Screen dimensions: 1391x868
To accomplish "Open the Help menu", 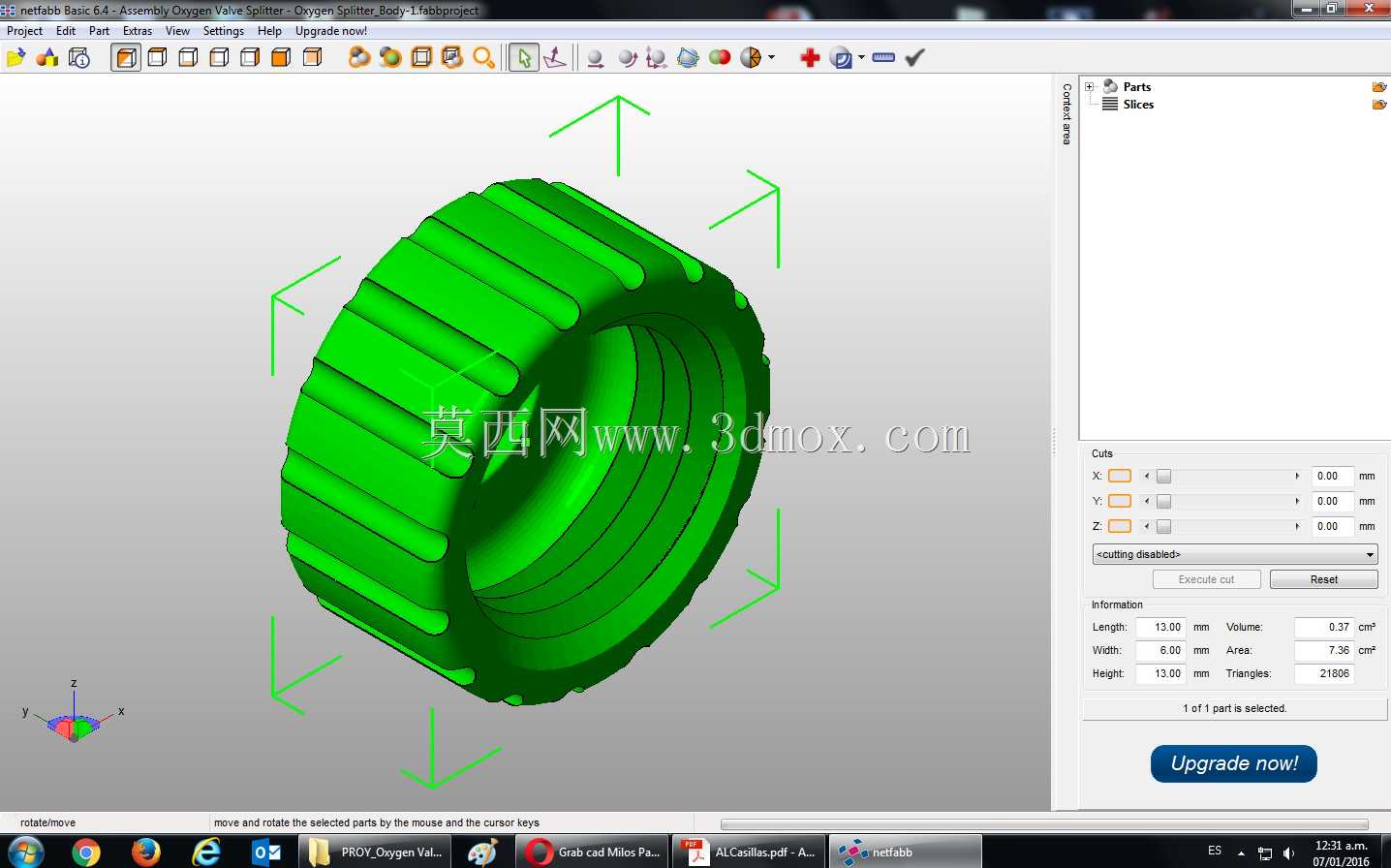I will 269,31.
